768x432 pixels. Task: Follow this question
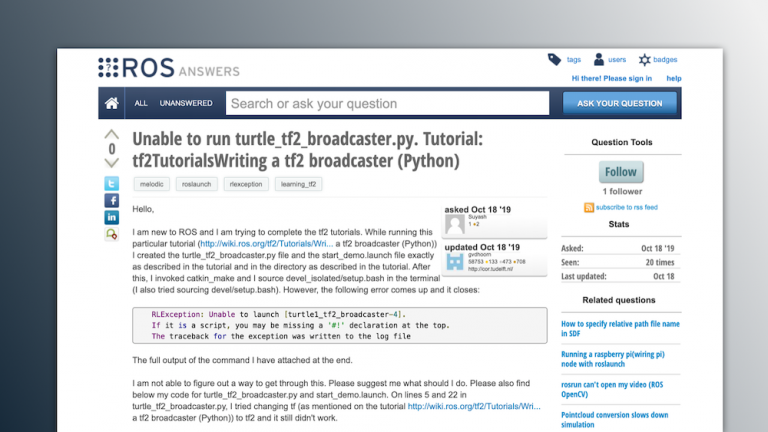click(620, 171)
